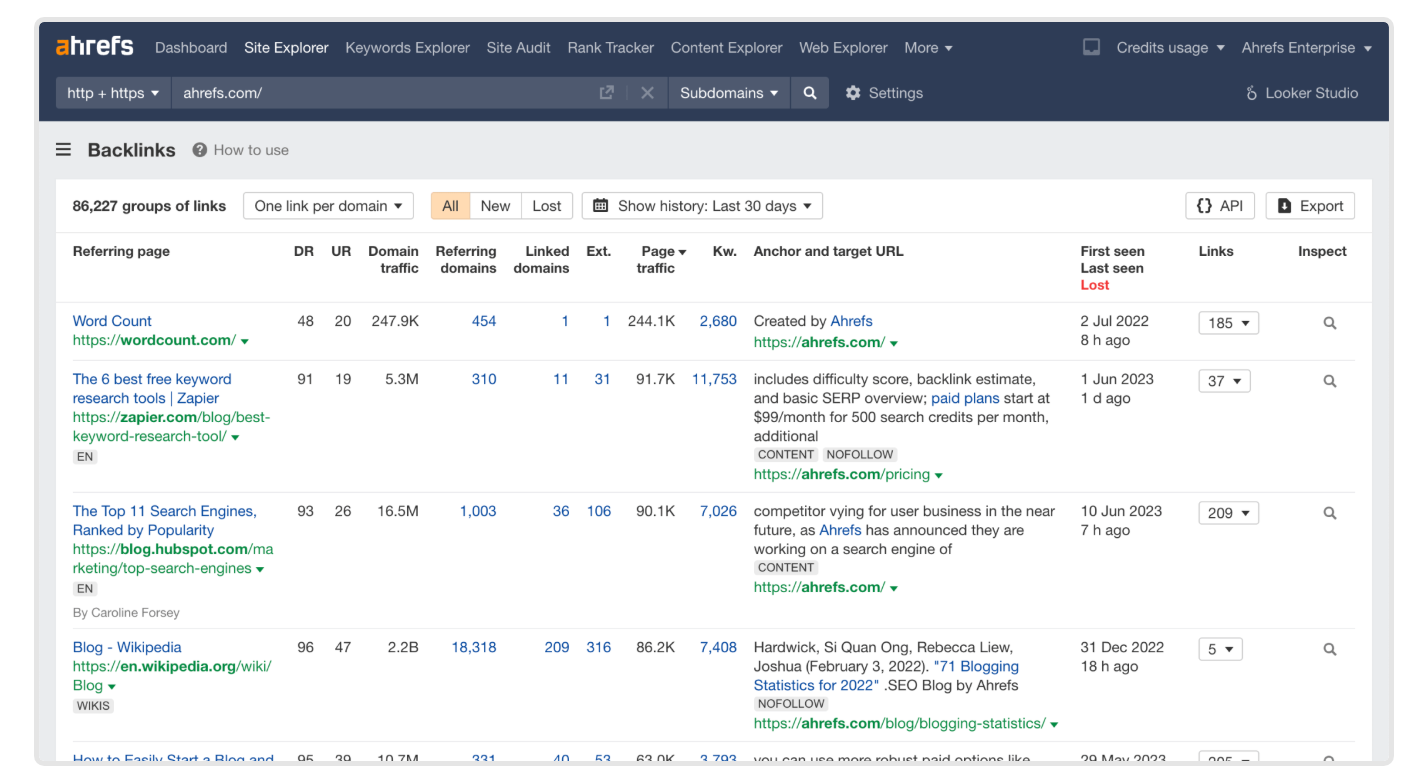Clear the URL with the X icon
The width and height of the screenshot is (1413, 784).
click(x=647, y=93)
